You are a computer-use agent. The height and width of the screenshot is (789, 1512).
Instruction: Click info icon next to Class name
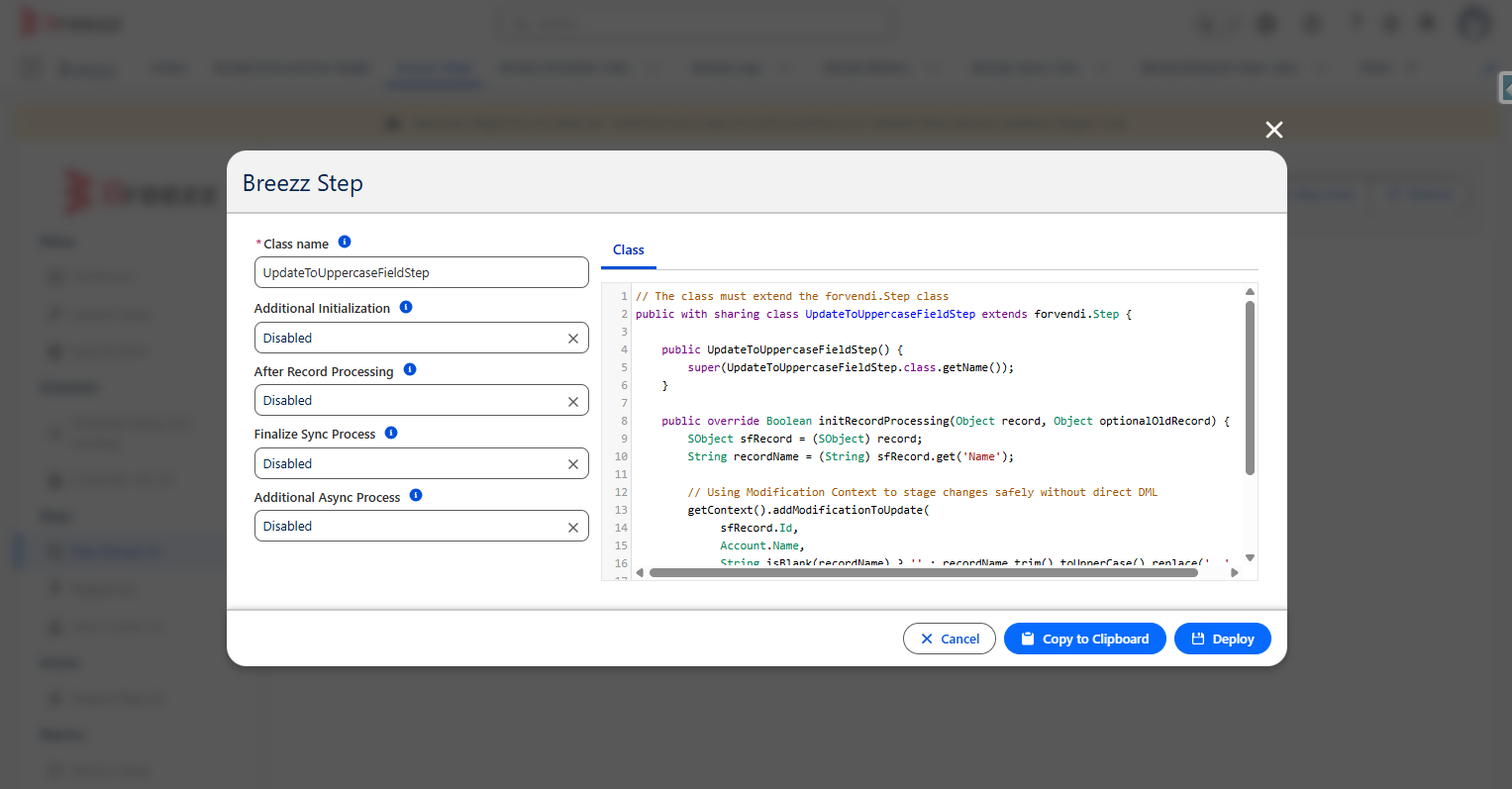pyautogui.click(x=345, y=242)
